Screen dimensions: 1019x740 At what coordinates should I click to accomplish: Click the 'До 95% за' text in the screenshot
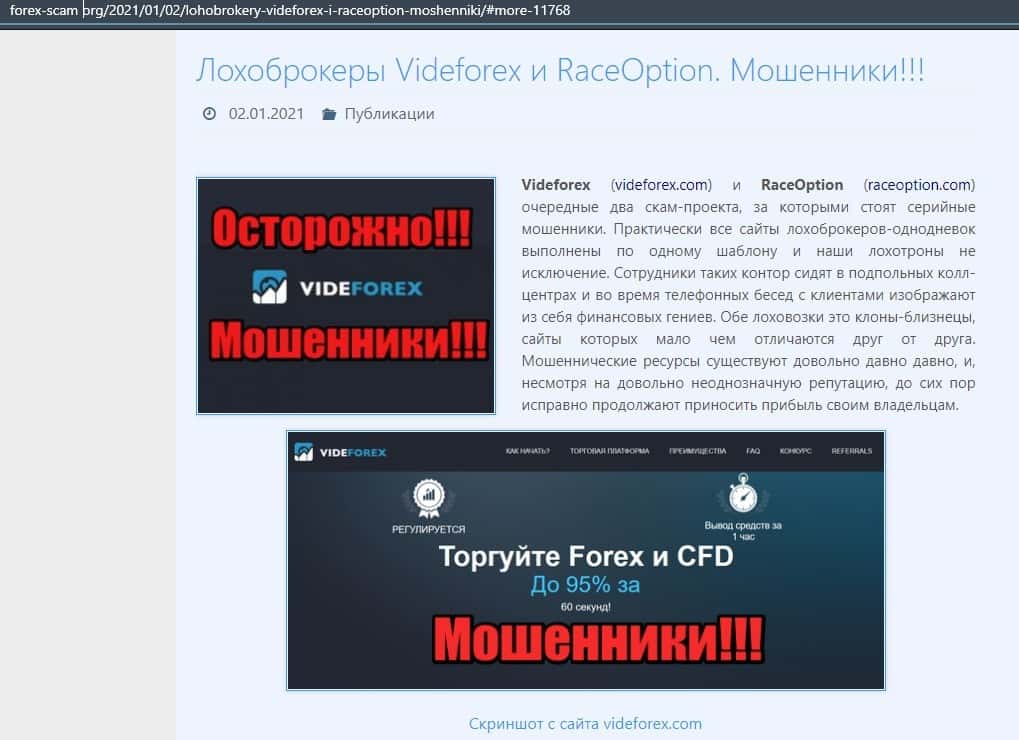pyautogui.click(x=586, y=585)
